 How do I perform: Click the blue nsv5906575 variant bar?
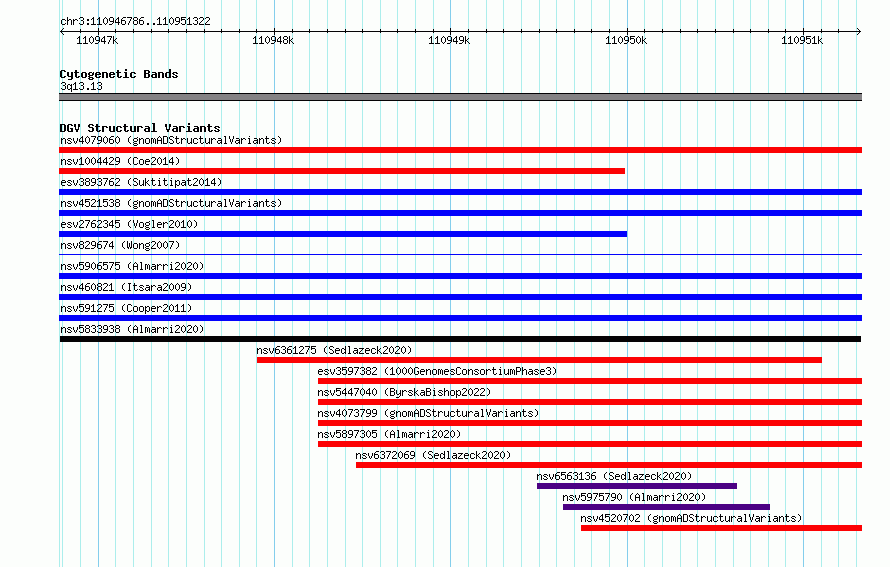click(460, 276)
